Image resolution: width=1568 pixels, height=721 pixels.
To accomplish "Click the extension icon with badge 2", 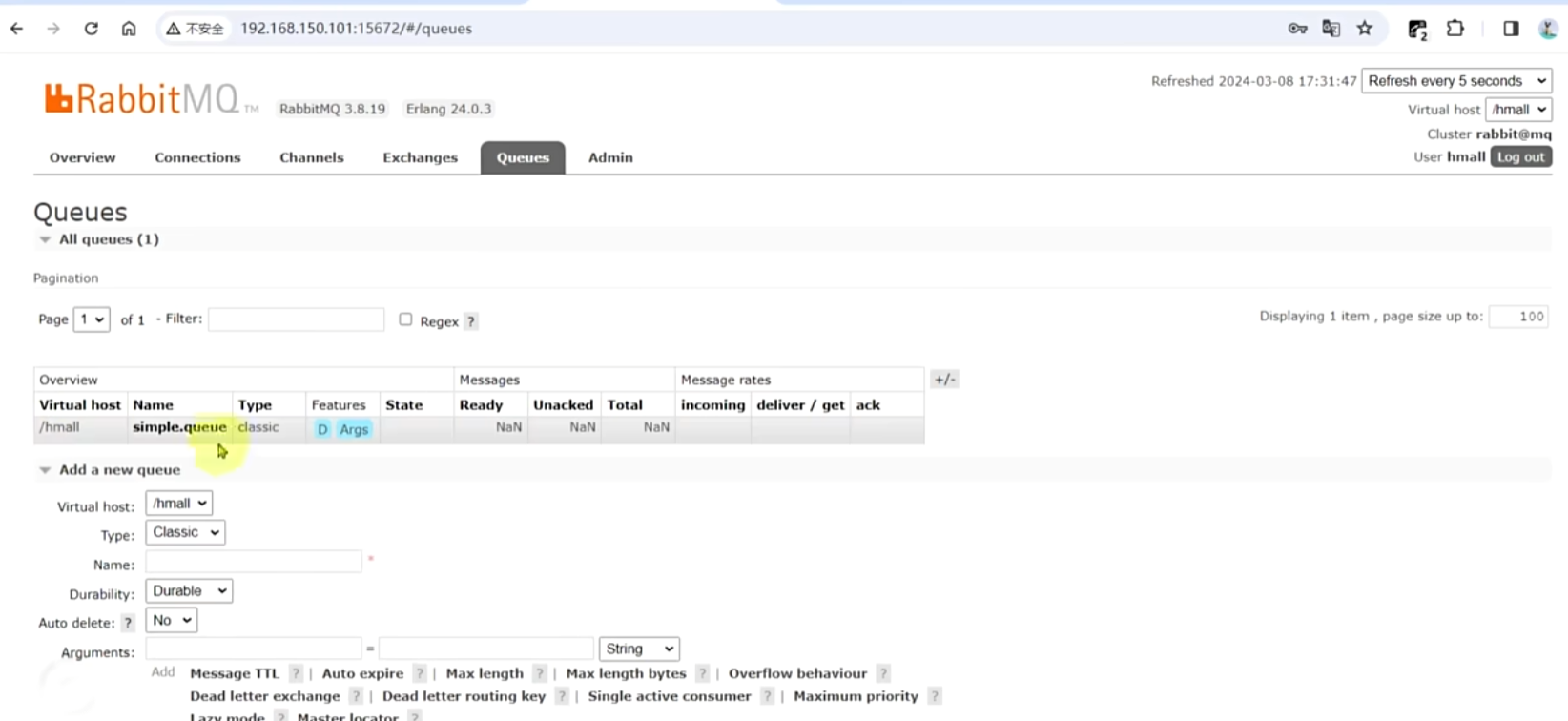I will coord(1417,30).
